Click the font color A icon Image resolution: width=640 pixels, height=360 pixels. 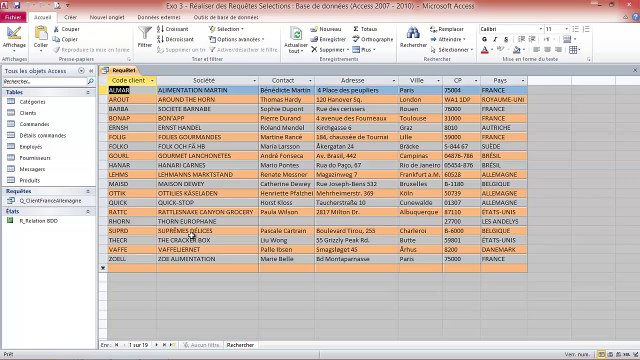pyautogui.click(x=484, y=50)
